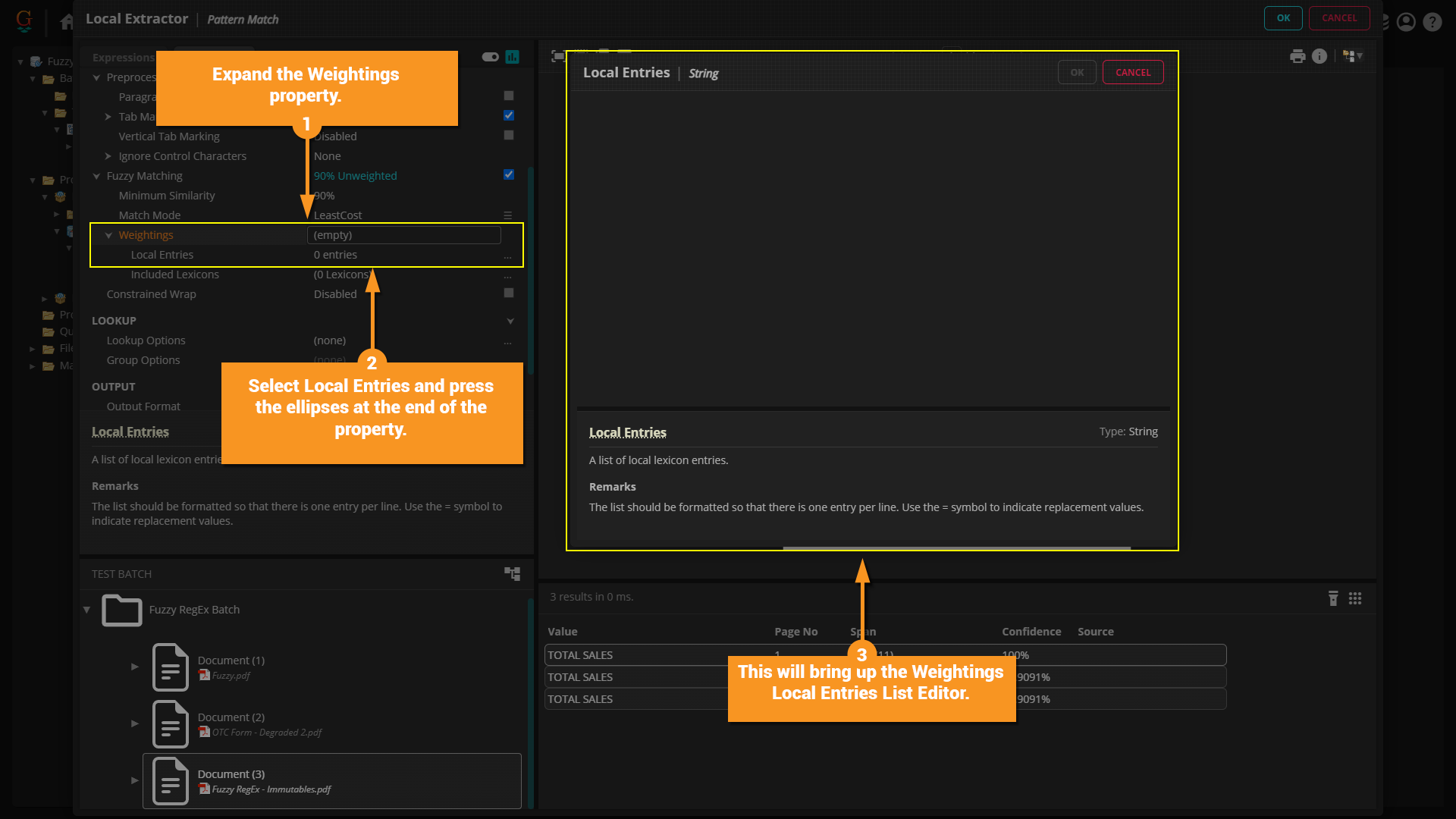This screenshot has width=1456, height=819.
Task: Expand Ignore Control Characters property
Action: (108, 156)
